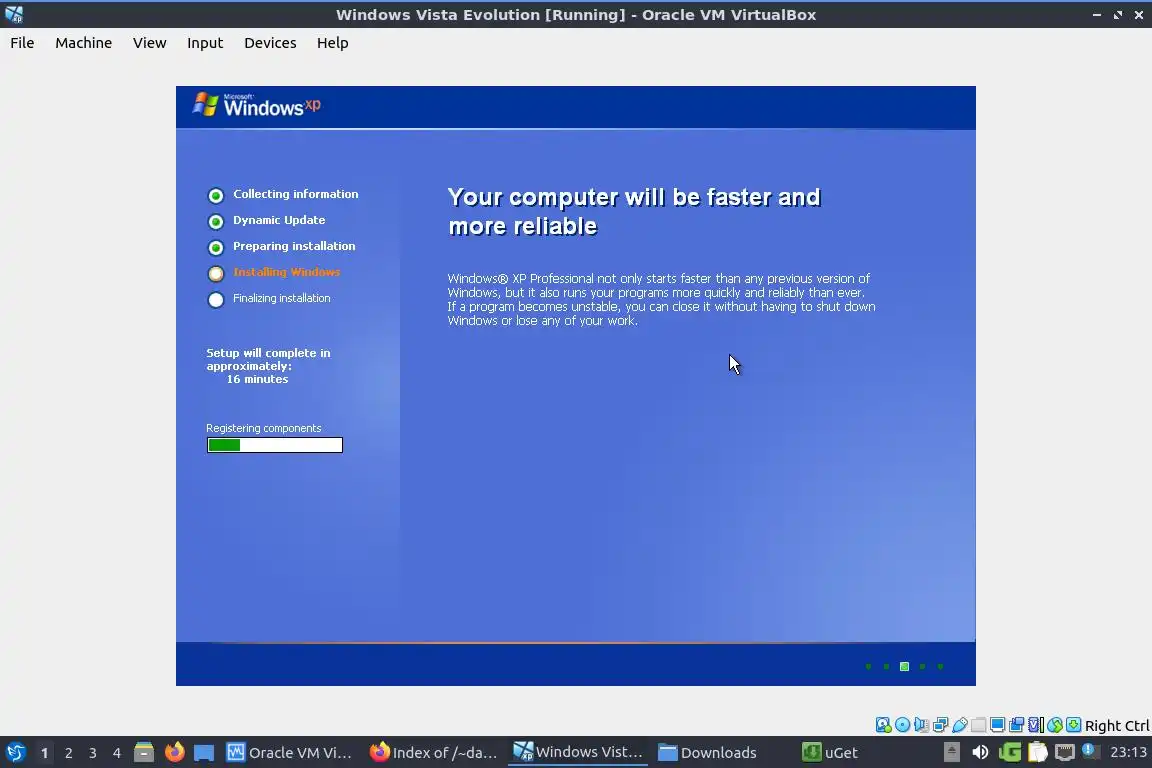Screen dimensions: 1152x768
Task: Click the keyboard capture green arrow icon
Action: point(1073,725)
